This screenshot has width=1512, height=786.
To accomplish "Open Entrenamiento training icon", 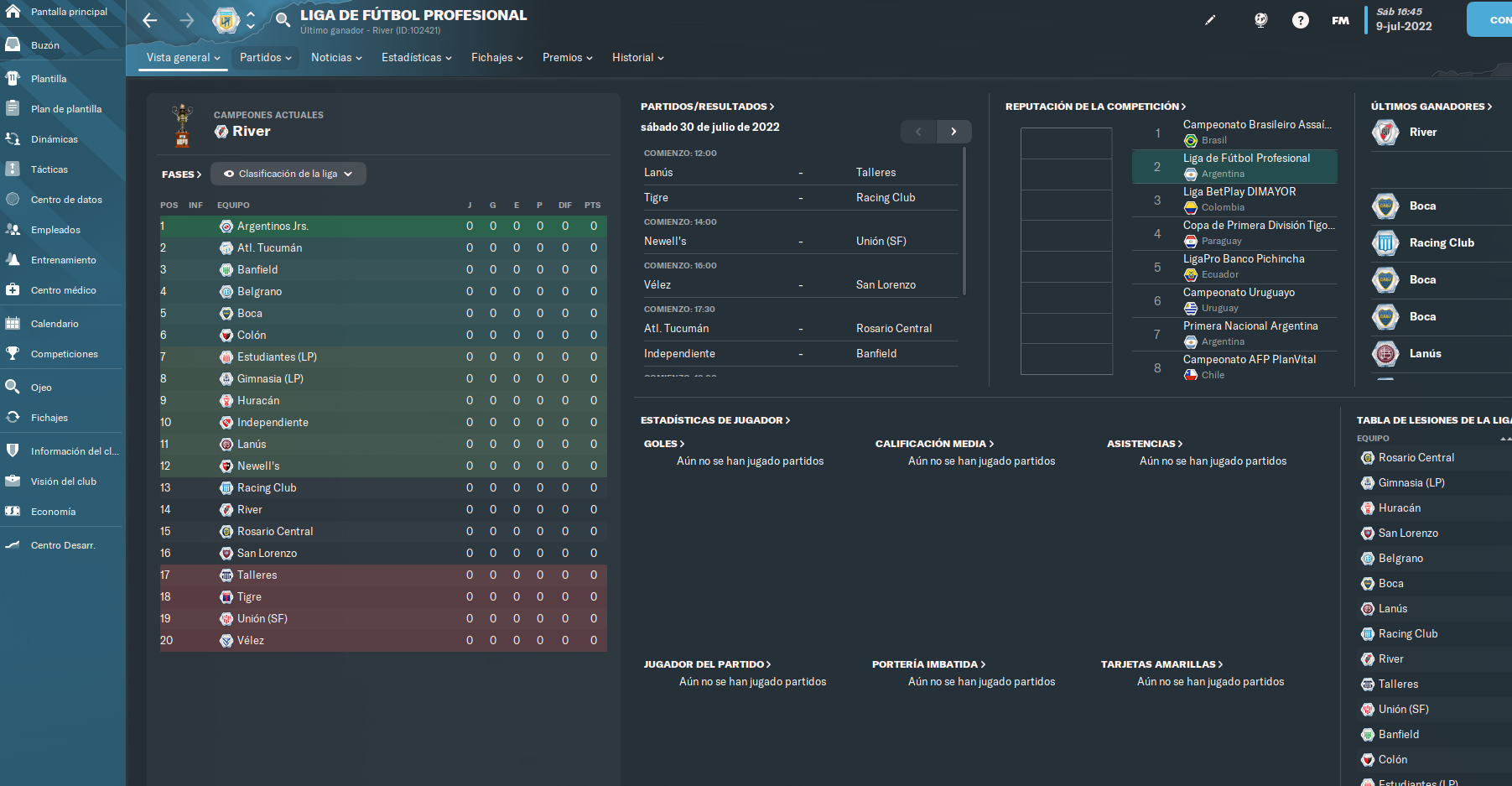I will [x=13, y=260].
